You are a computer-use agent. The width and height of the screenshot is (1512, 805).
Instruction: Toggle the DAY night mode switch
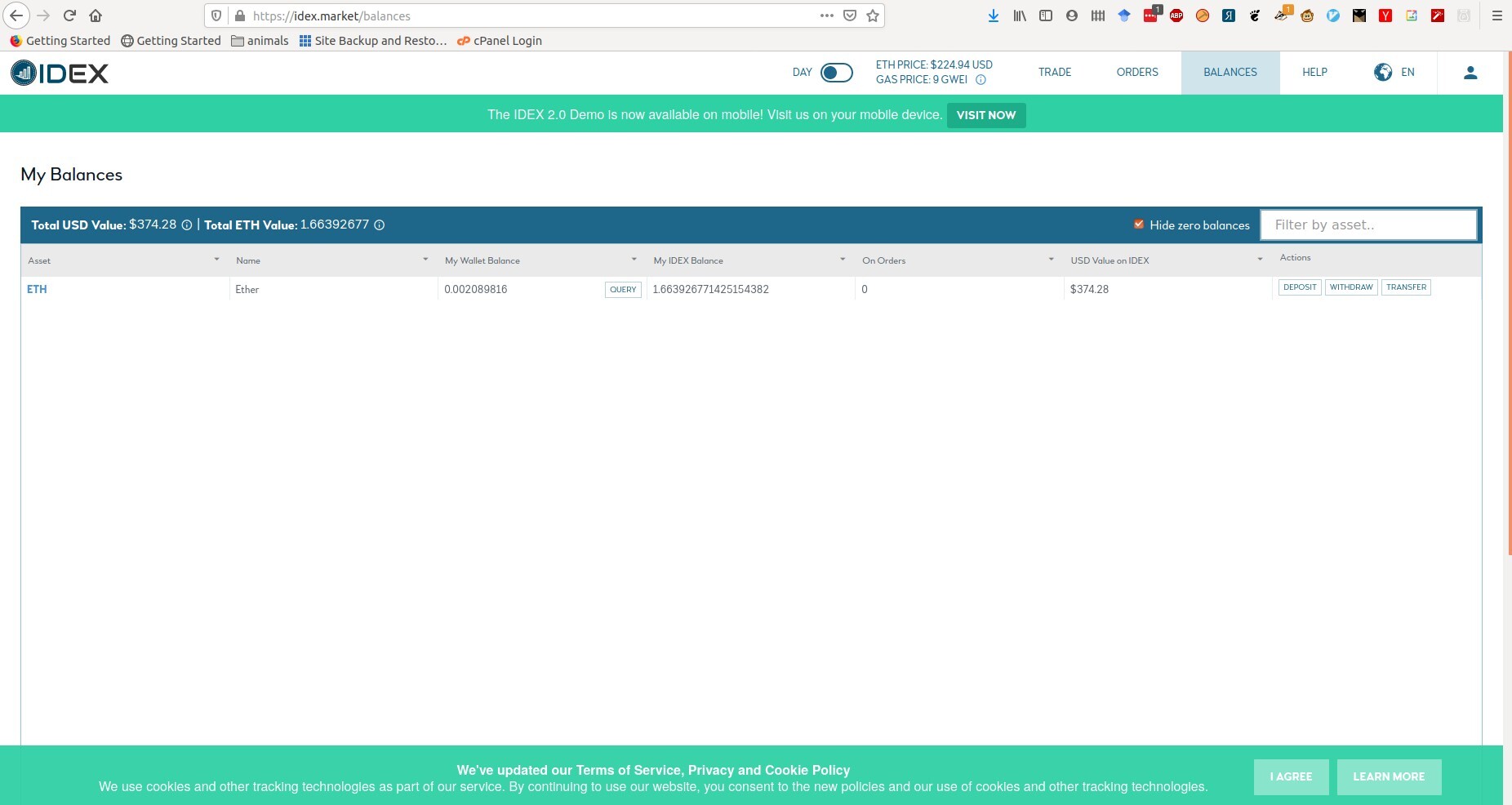pyautogui.click(x=836, y=73)
